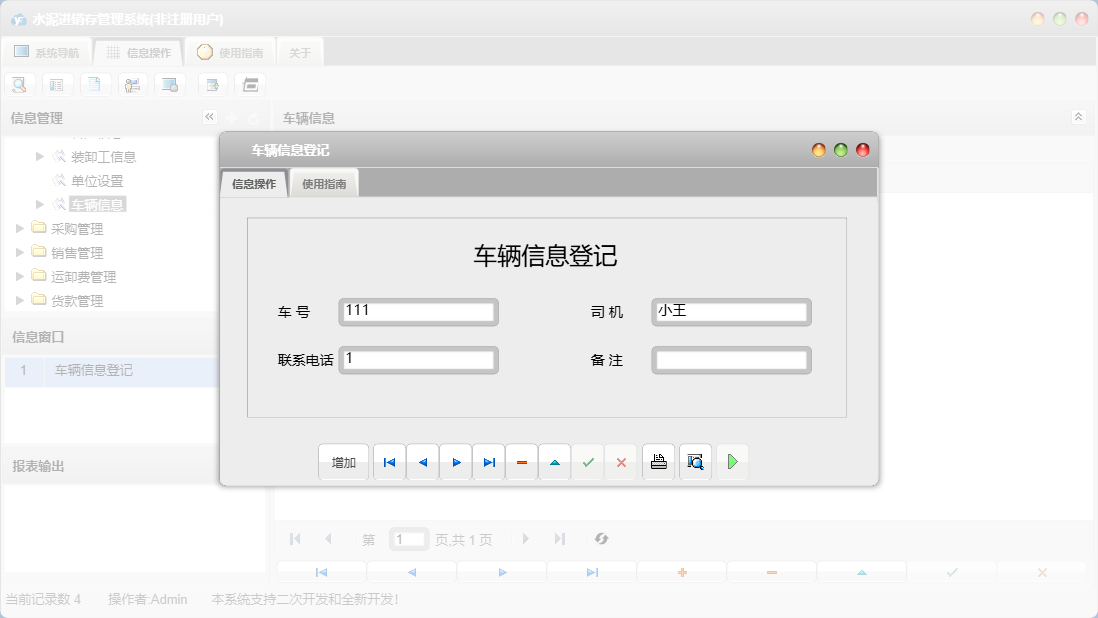Open print preview in the dialog

(x=694, y=461)
